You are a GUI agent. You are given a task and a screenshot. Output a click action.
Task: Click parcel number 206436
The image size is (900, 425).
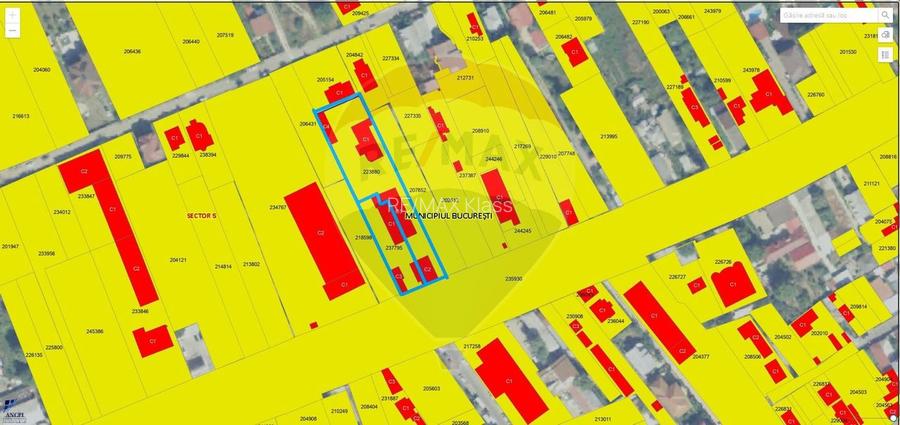(x=132, y=52)
